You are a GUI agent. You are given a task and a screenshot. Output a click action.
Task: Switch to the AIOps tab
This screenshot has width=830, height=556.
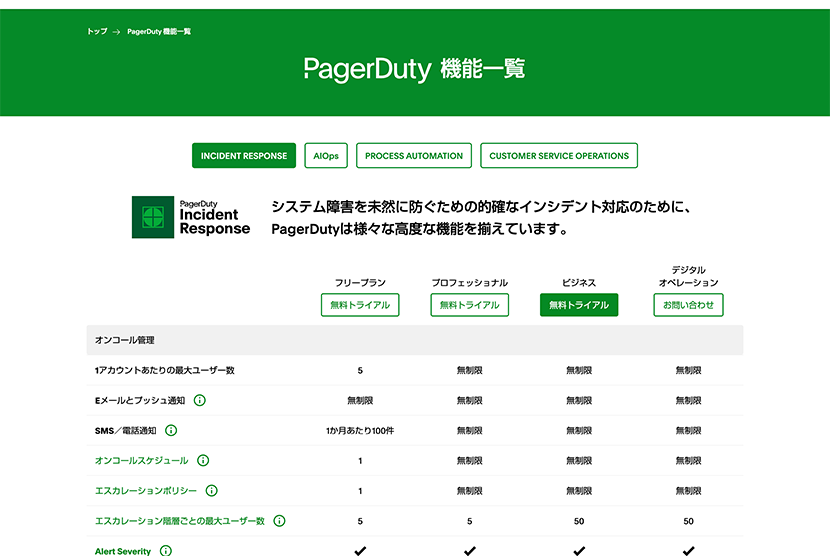326,156
